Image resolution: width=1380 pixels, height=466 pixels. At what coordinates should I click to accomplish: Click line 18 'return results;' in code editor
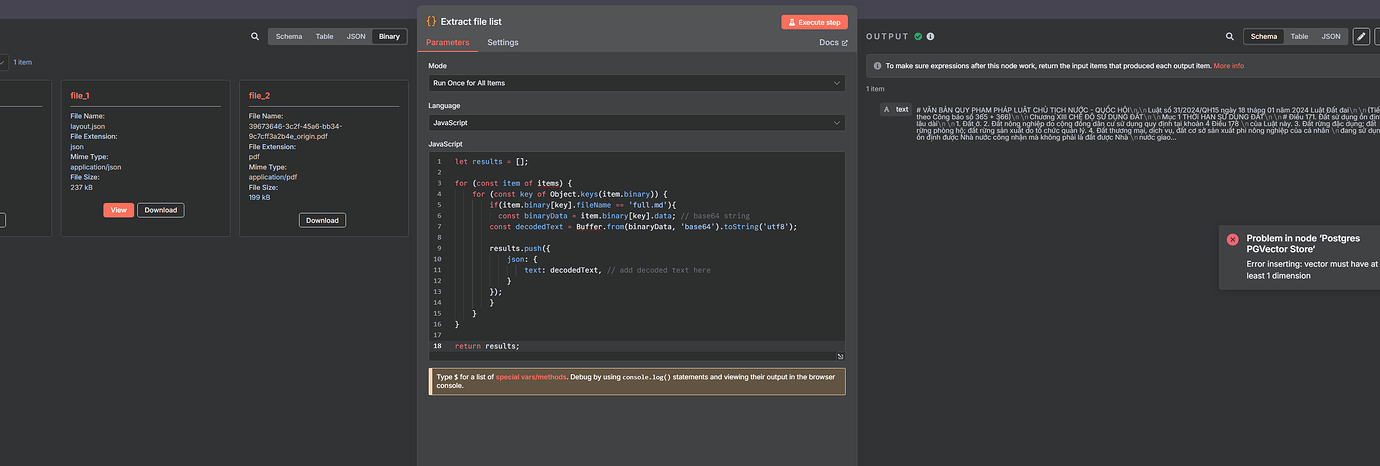click(487, 346)
